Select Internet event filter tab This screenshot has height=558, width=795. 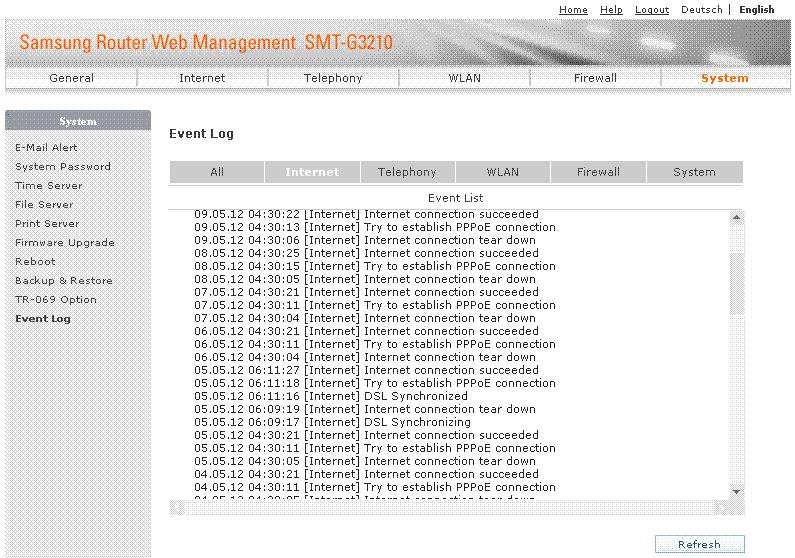(x=312, y=172)
